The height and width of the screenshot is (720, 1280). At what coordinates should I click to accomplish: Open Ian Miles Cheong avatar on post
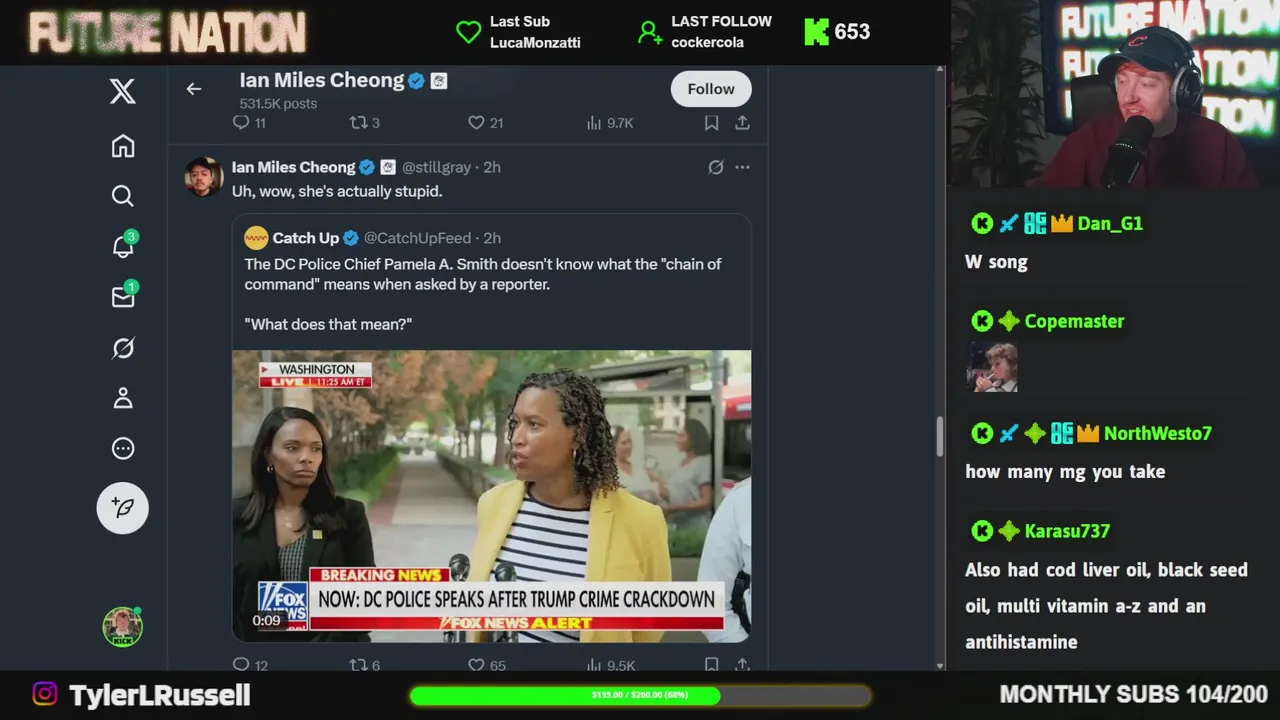(203, 176)
